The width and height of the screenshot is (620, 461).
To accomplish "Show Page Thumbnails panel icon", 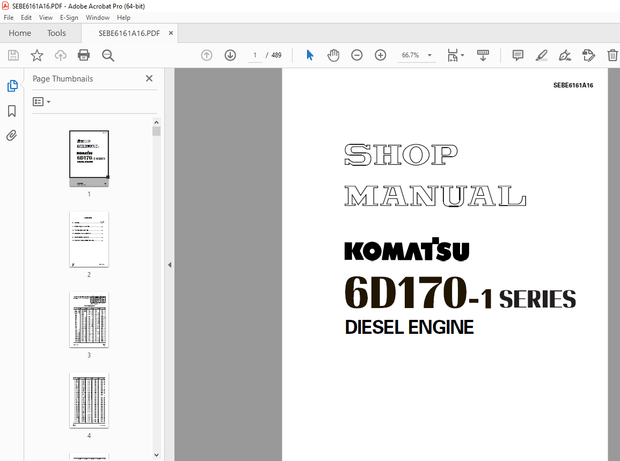I will coord(12,86).
